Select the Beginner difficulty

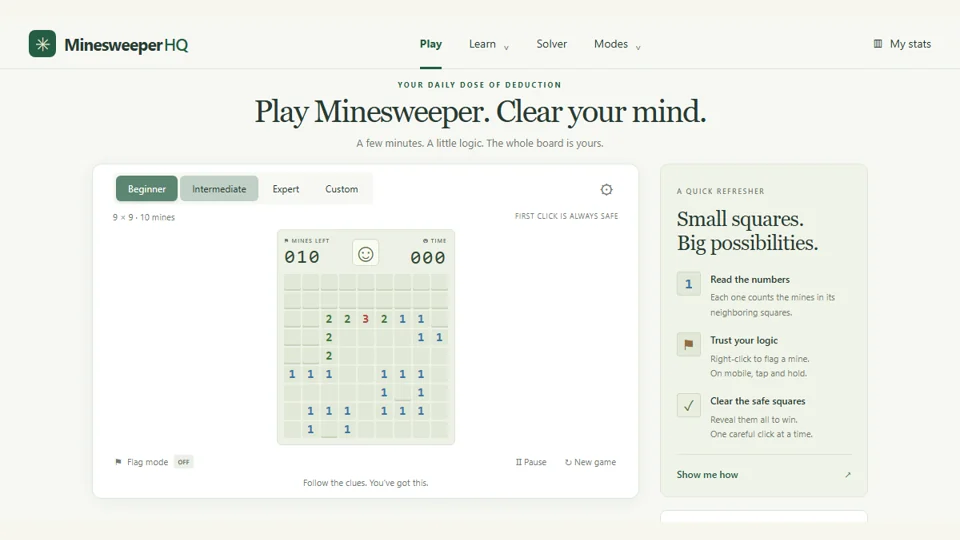coord(147,189)
